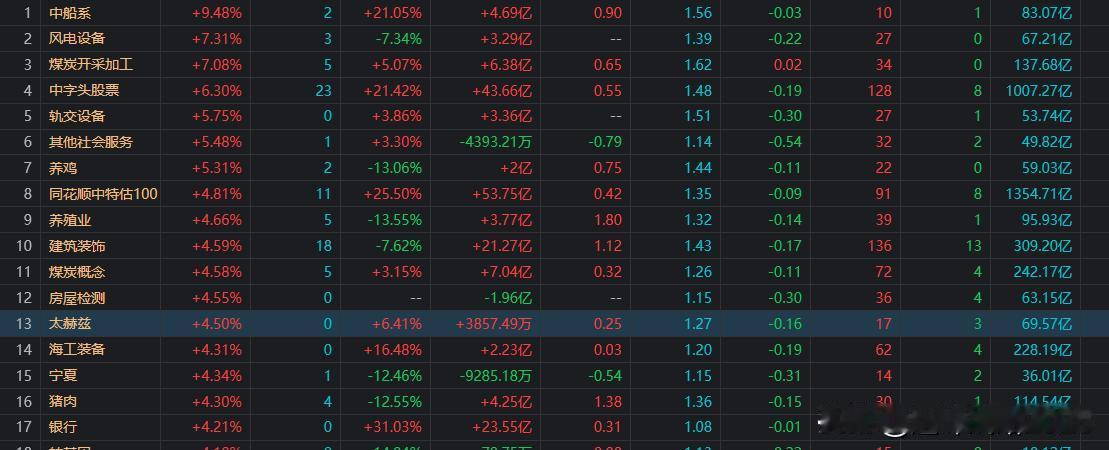The image size is (1109, 450).
Task: Select the 1007.27亿 turnover value
Action: coord(1039,90)
